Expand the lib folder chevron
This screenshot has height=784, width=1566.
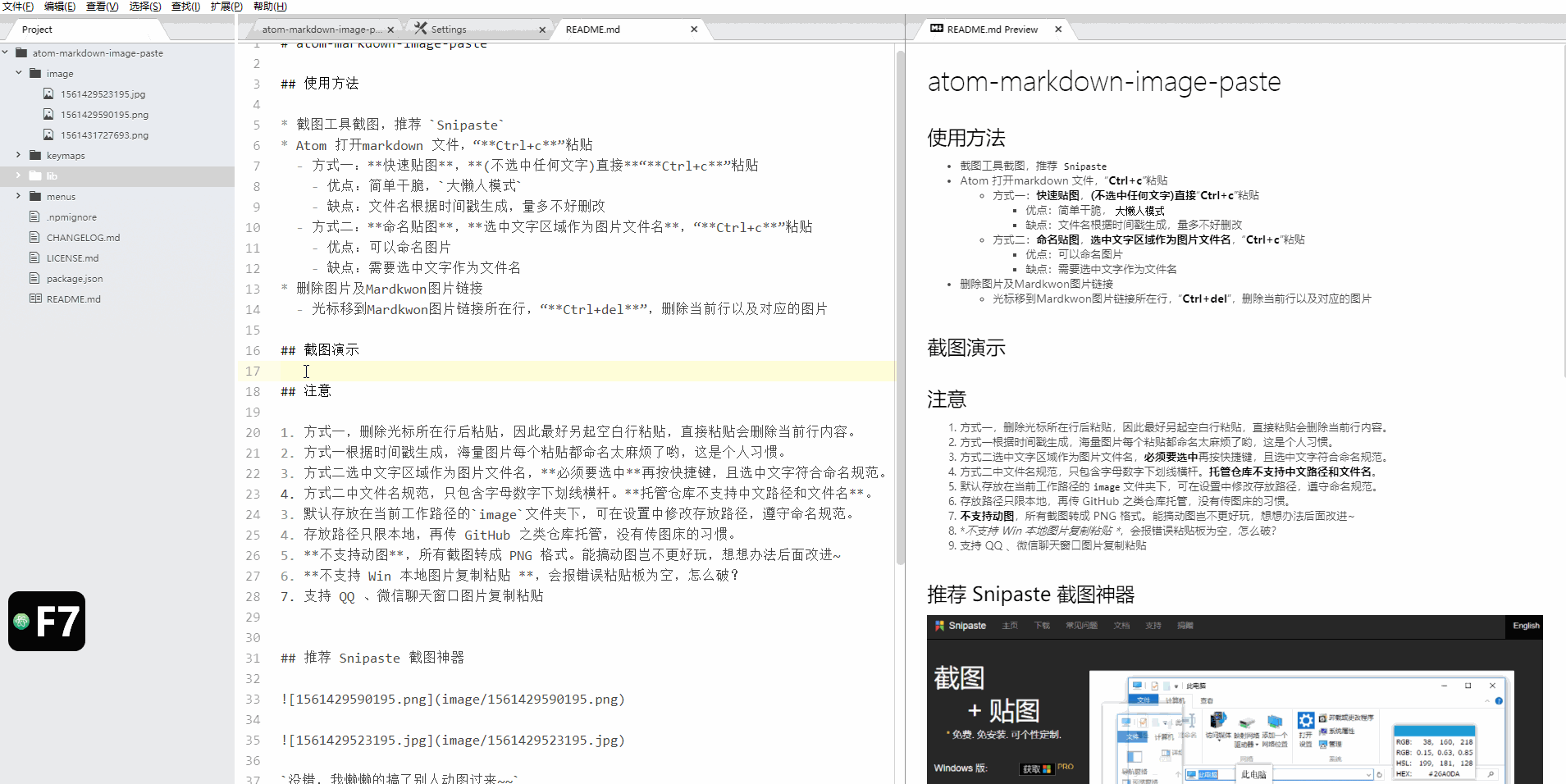click(19, 175)
